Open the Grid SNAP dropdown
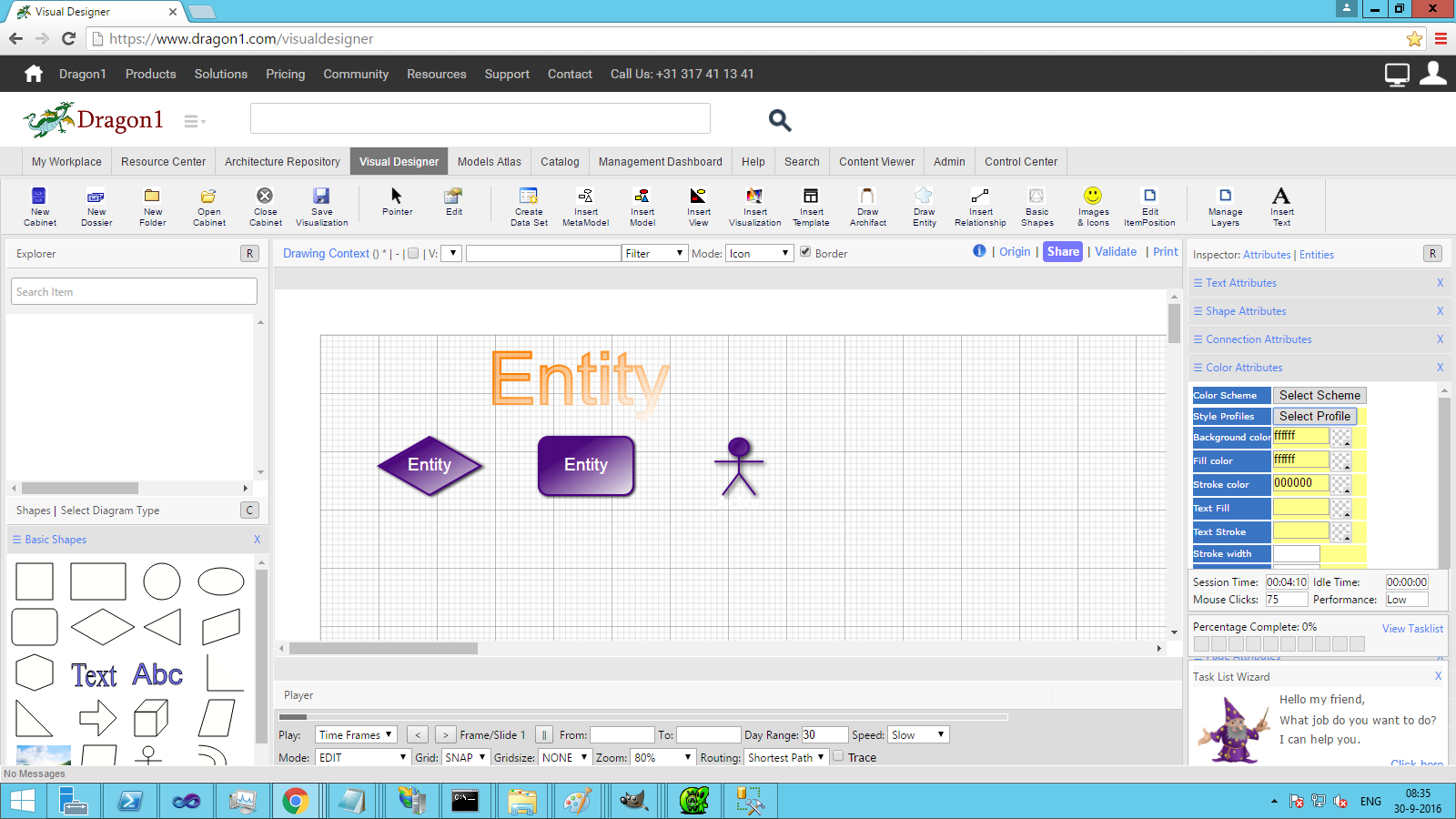The width and height of the screenshot is (1456, 819). [465, 757]
